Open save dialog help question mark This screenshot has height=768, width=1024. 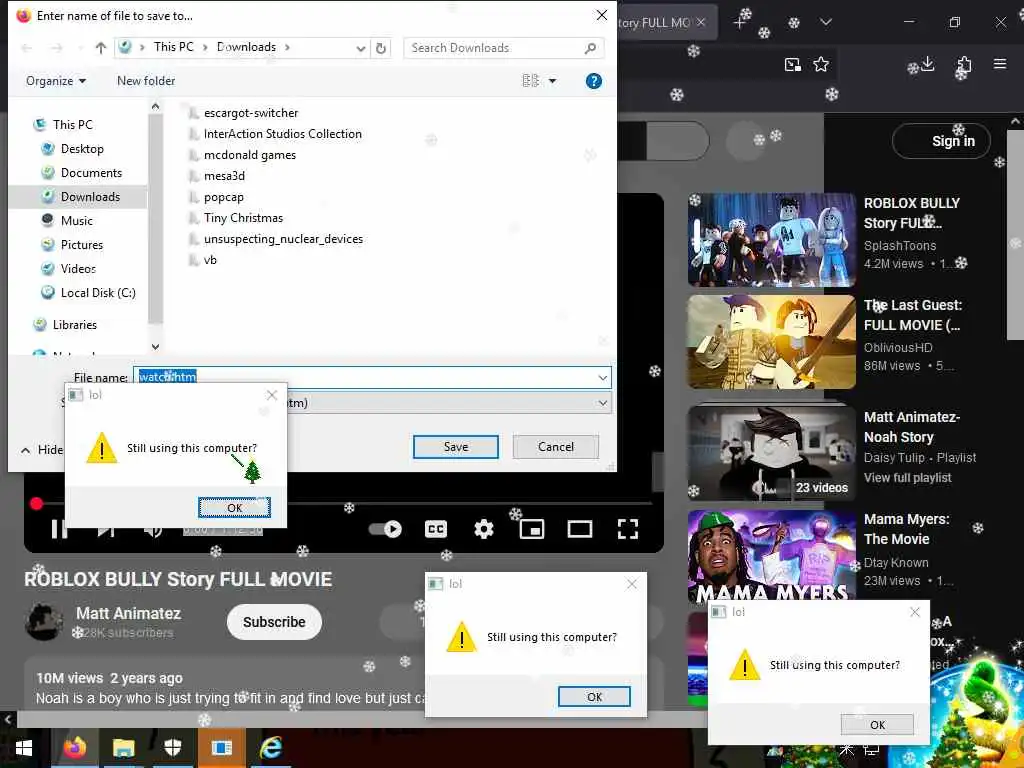pos(593,81)
